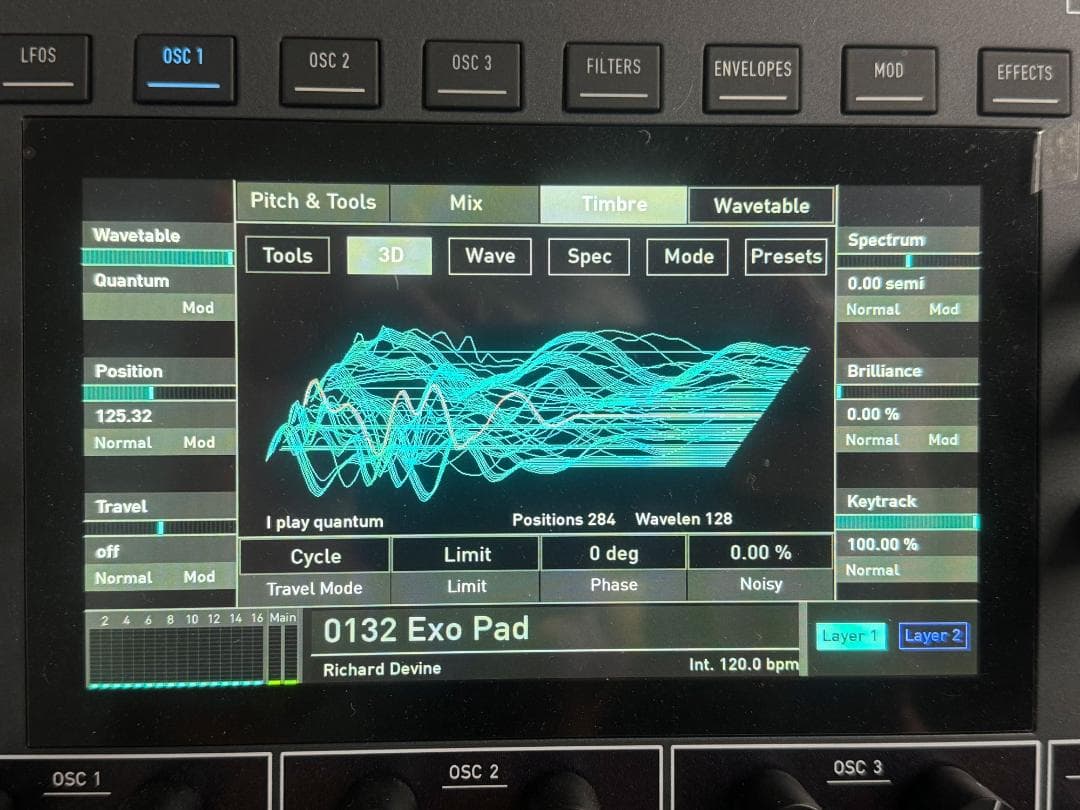The height and width of the screenshot is (810, 1080).
Task: Open the Timbre tab
Action: [613, 204]
